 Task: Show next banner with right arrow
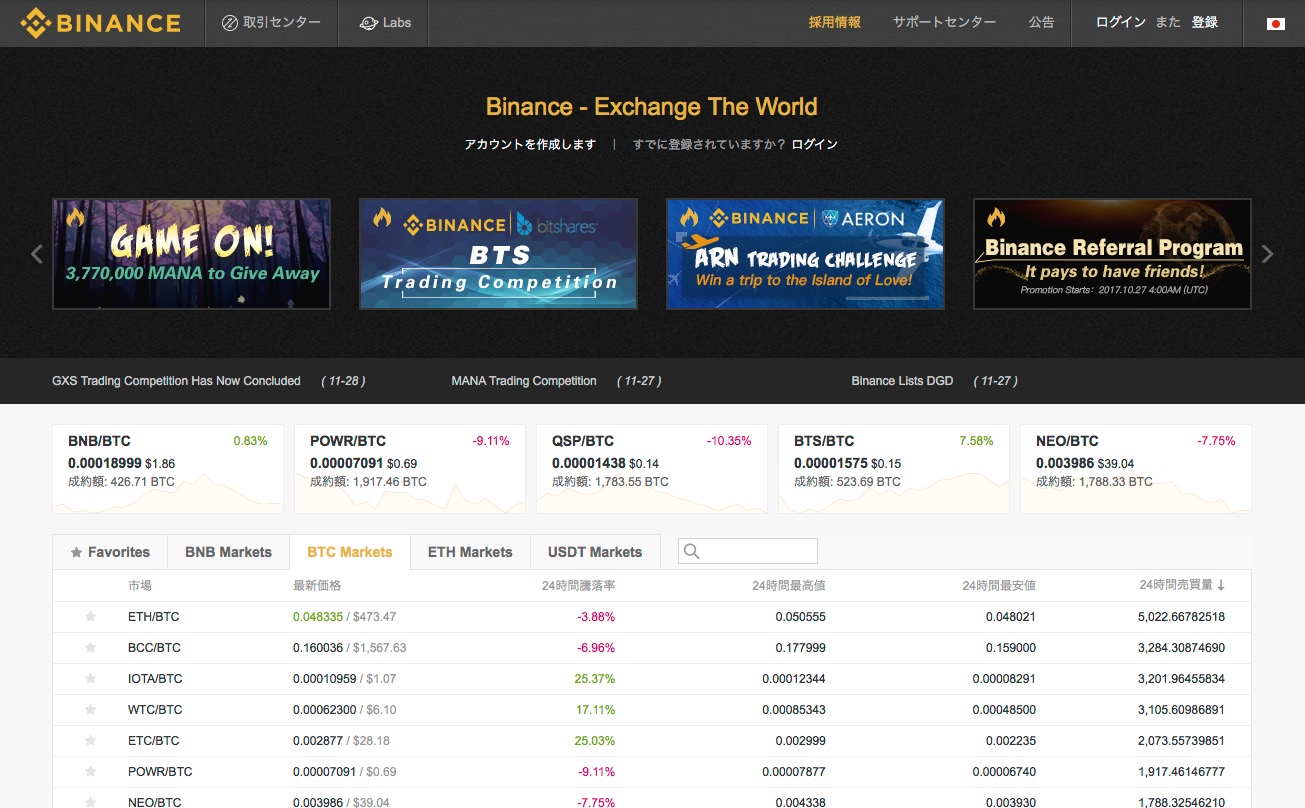pyautogui.click(x=1268, y=254)
